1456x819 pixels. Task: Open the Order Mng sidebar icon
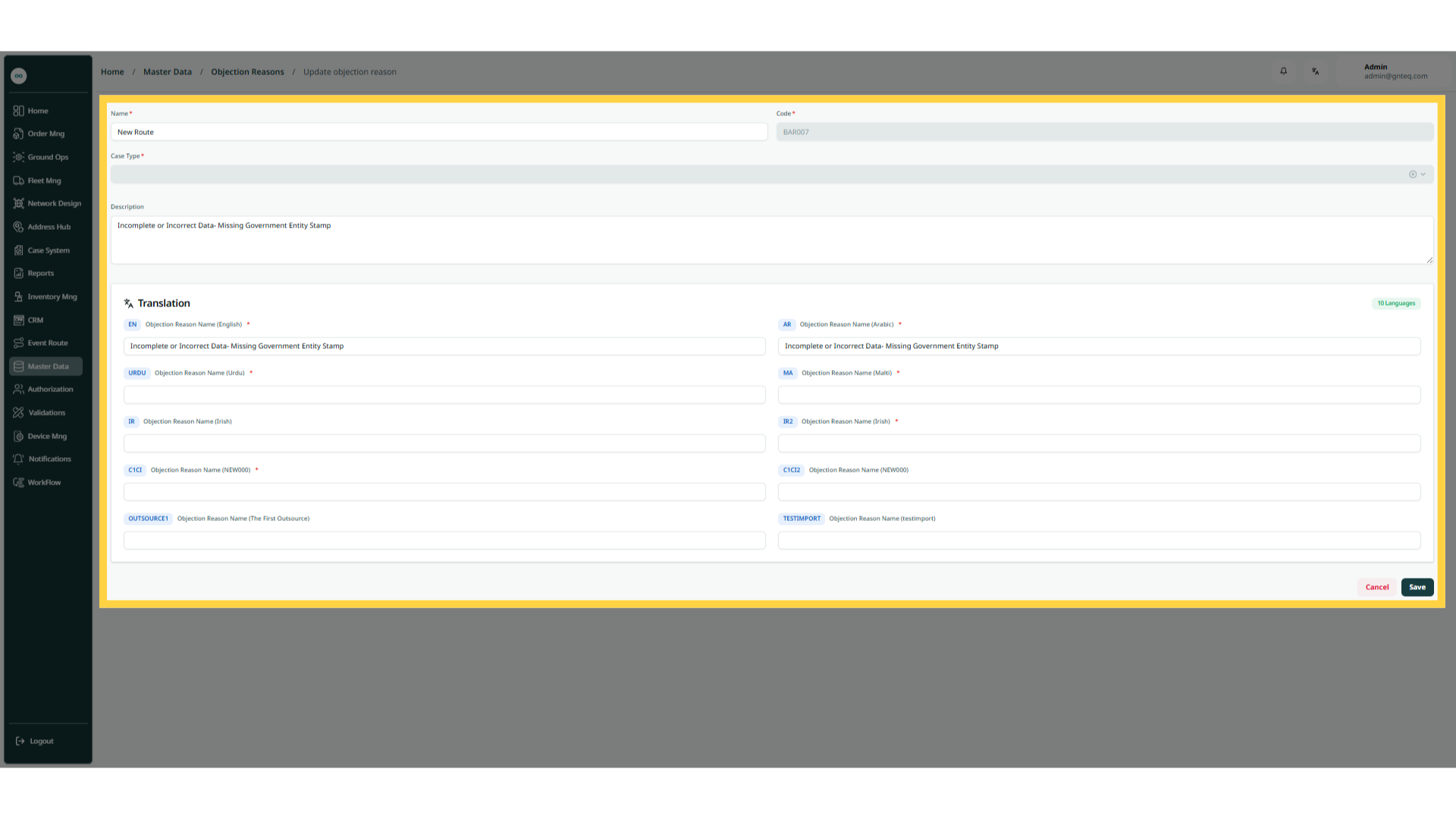click(x=18, y=133)
